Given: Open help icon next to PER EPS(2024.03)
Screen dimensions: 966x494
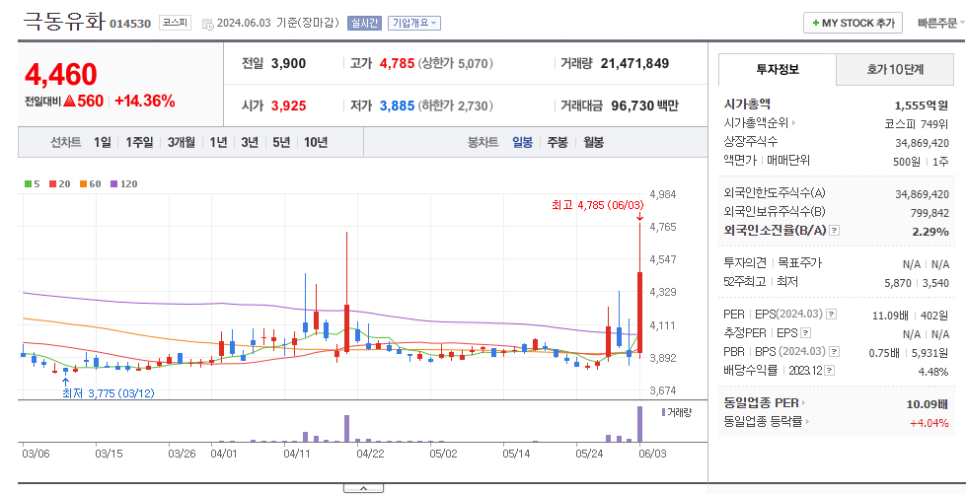Looking at the screenshot, I should 831,314.
